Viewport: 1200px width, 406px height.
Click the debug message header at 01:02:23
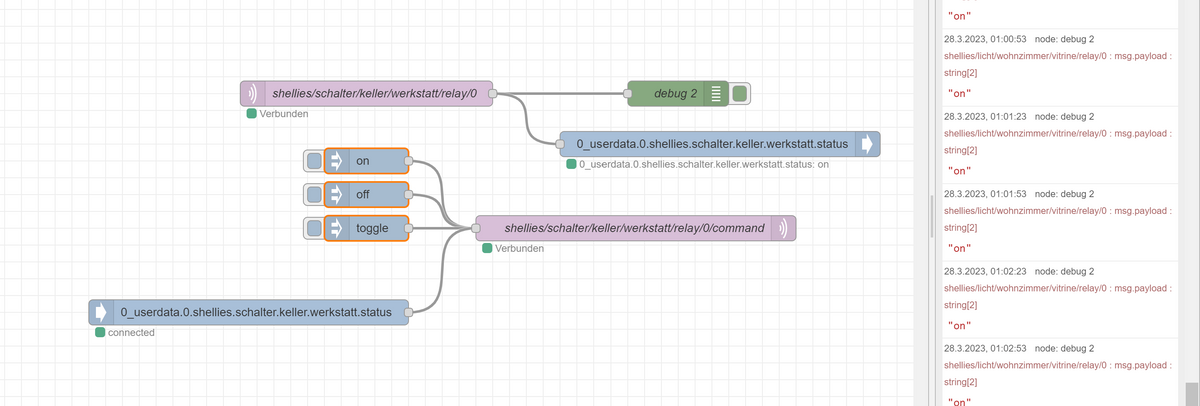[1019, 271]
